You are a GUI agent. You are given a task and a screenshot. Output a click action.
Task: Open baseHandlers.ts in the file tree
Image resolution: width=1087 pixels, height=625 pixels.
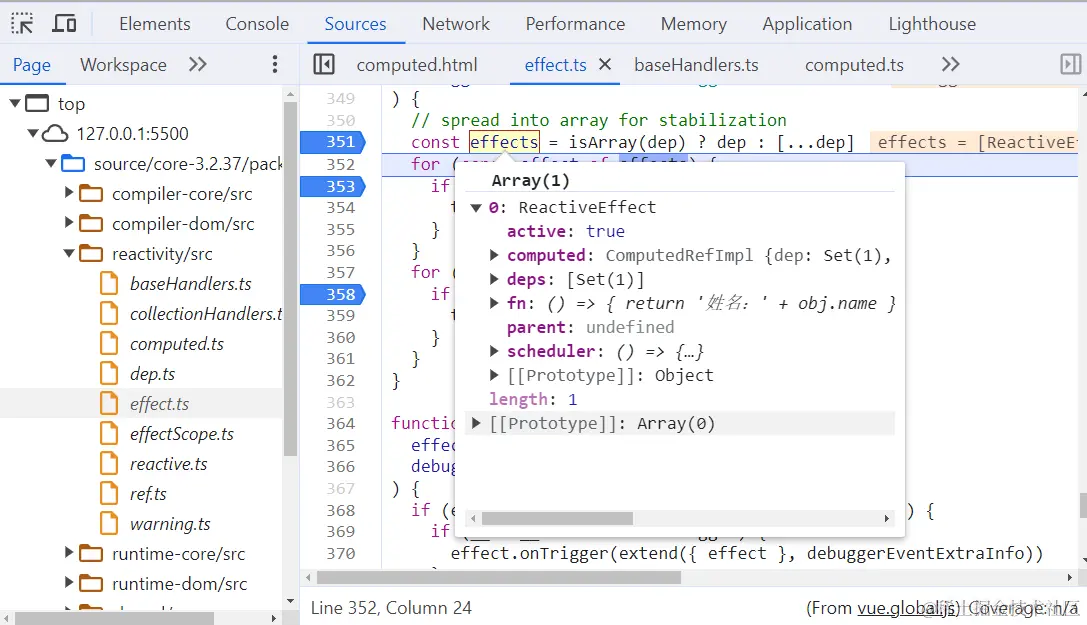190,283
